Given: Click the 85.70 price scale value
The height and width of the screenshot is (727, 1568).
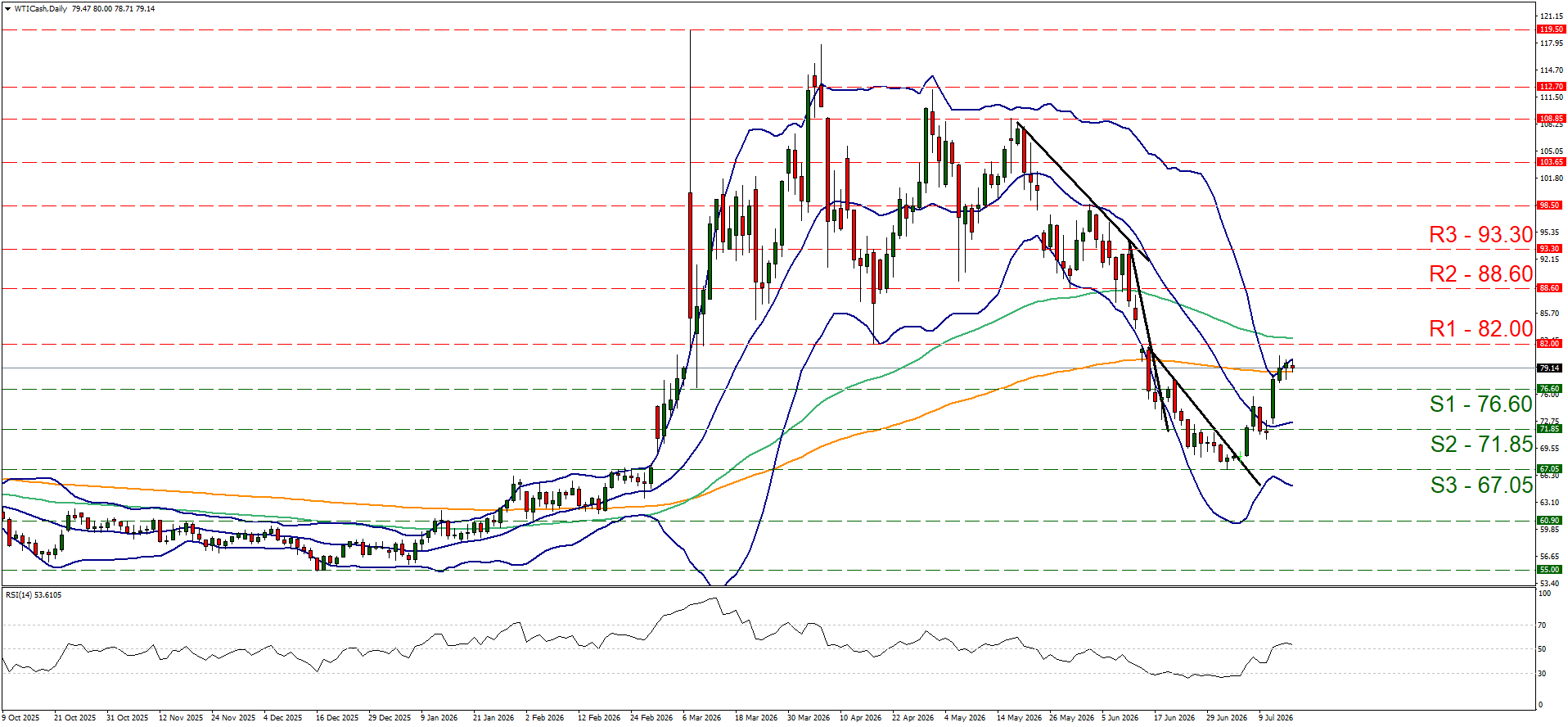Looking at the screenshot, I should 1549,314.
